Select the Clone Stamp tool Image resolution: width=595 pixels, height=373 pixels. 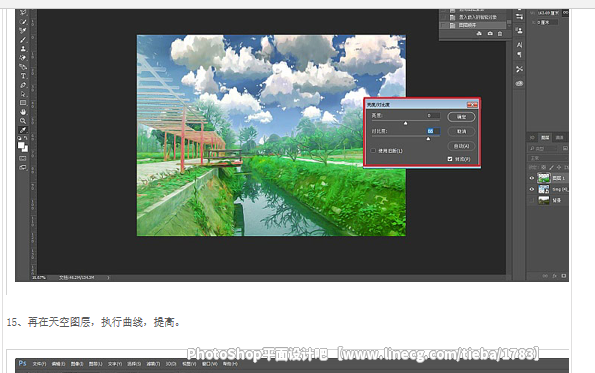coord(23,49)
